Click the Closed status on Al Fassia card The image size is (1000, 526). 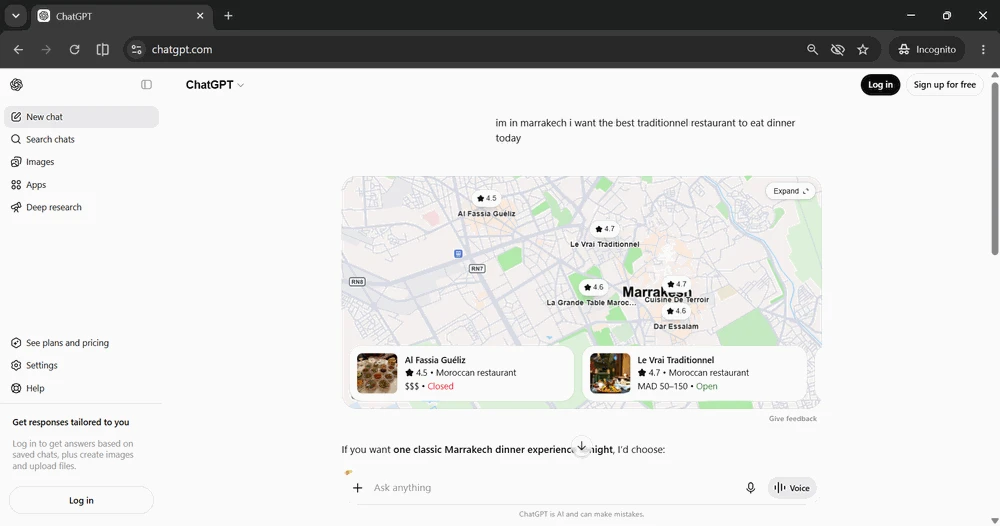coord(441,386)
